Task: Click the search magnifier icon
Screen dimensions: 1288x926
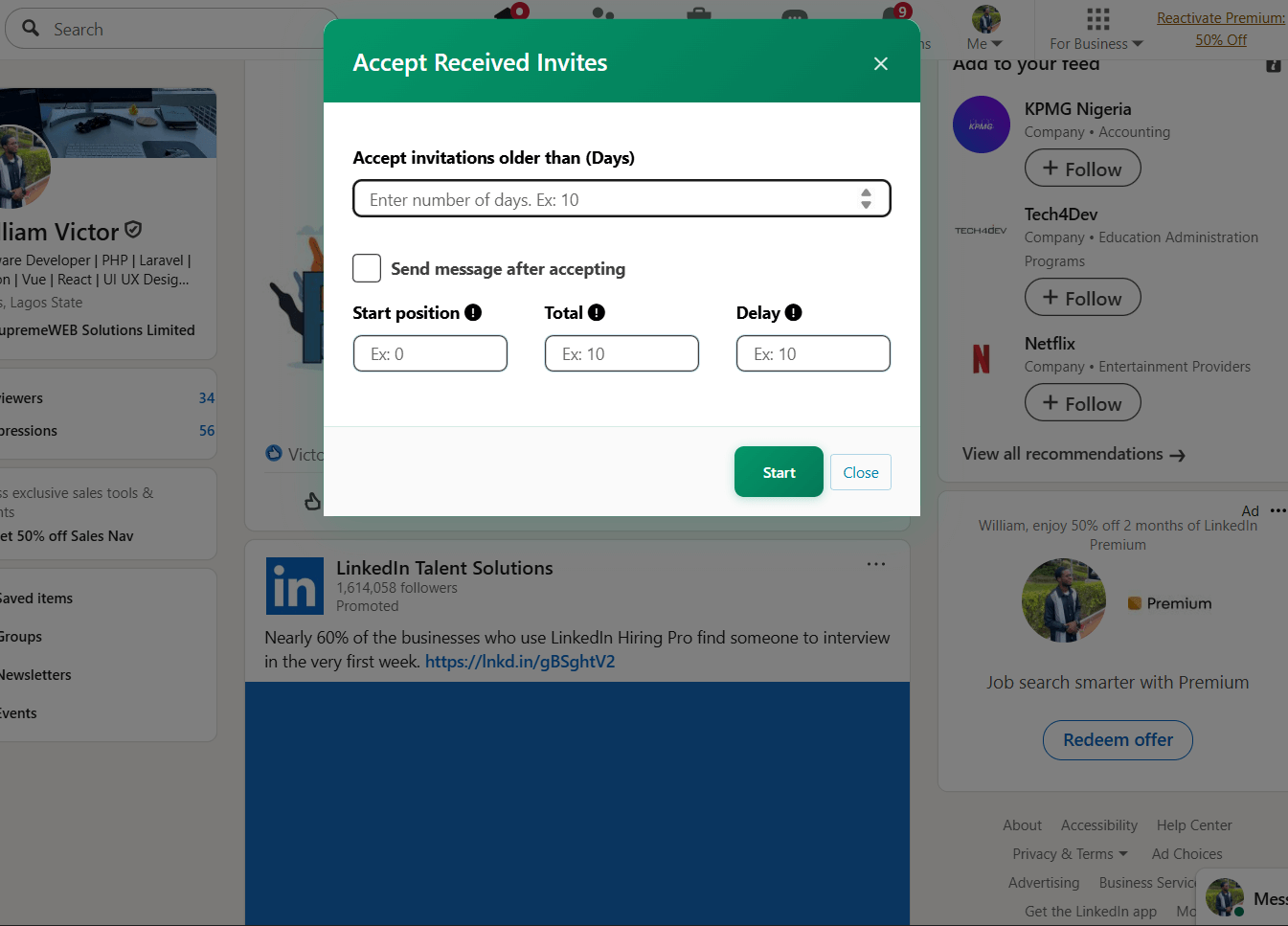Action: tap(31, 29)
